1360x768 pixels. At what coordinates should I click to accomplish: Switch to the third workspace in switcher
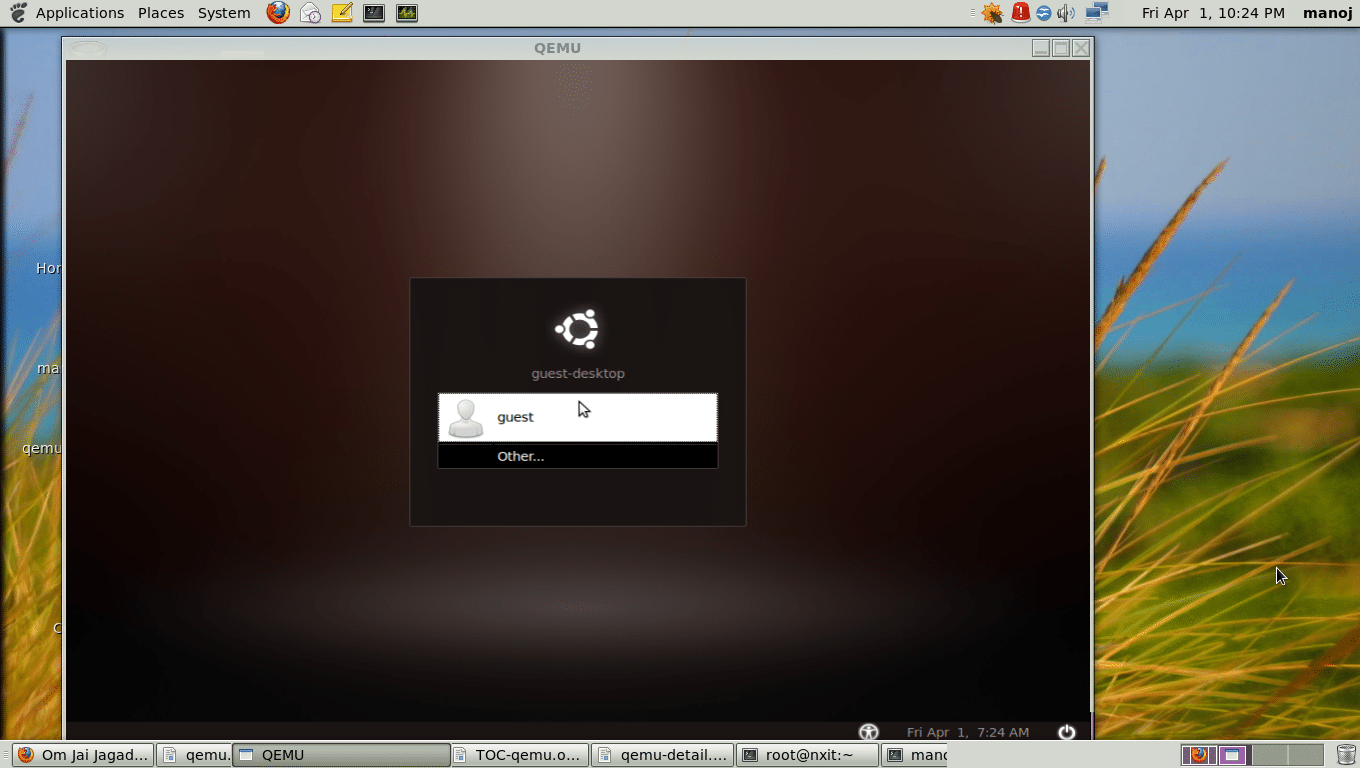click(x=1269, y=755)
